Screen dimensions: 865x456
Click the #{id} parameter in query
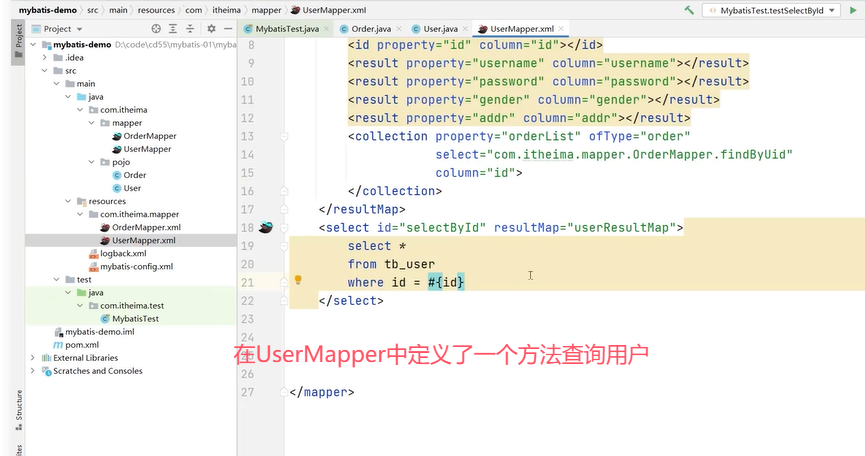tap(446, 282)
